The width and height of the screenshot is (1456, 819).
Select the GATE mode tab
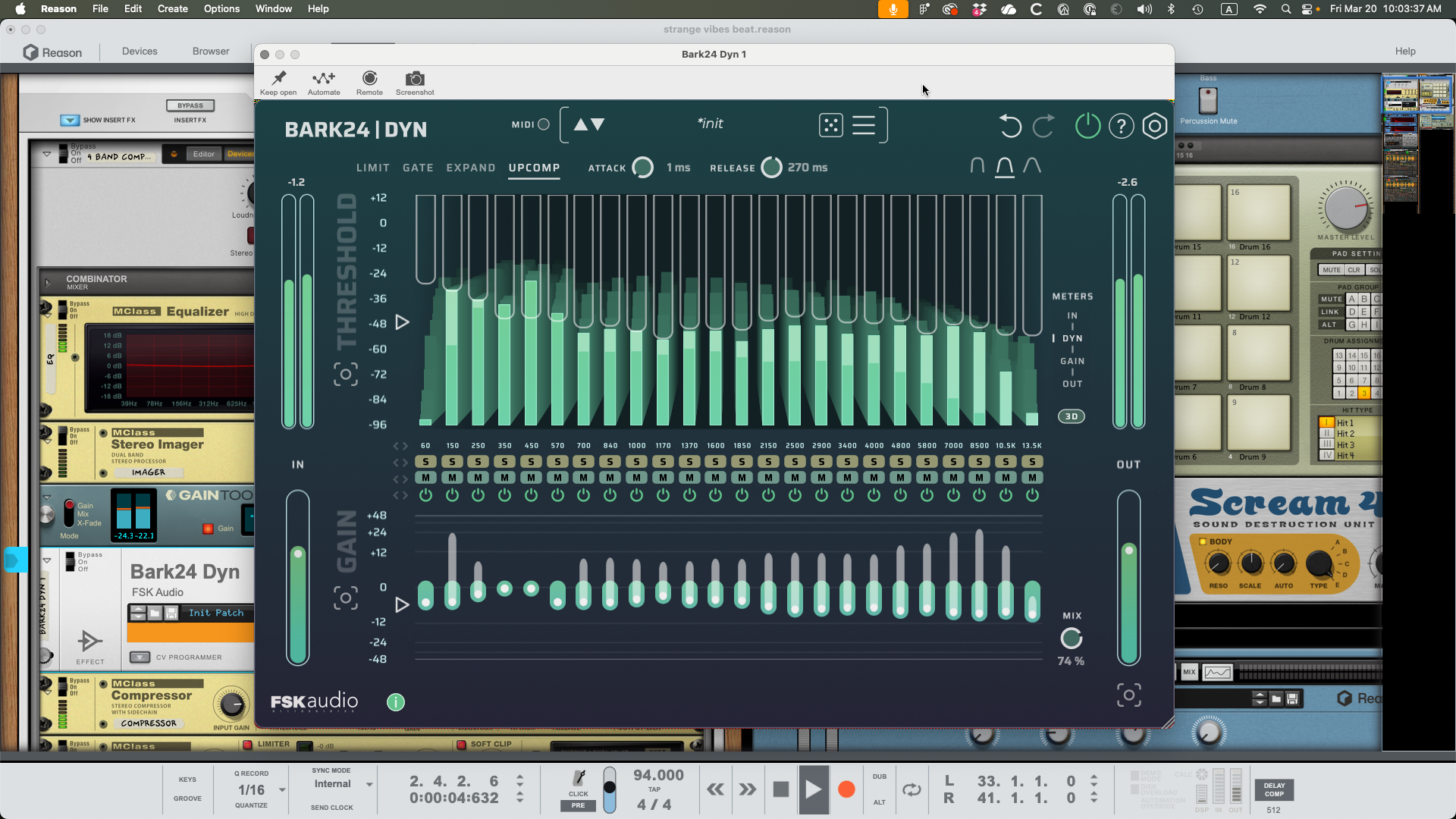coord(418,168)
